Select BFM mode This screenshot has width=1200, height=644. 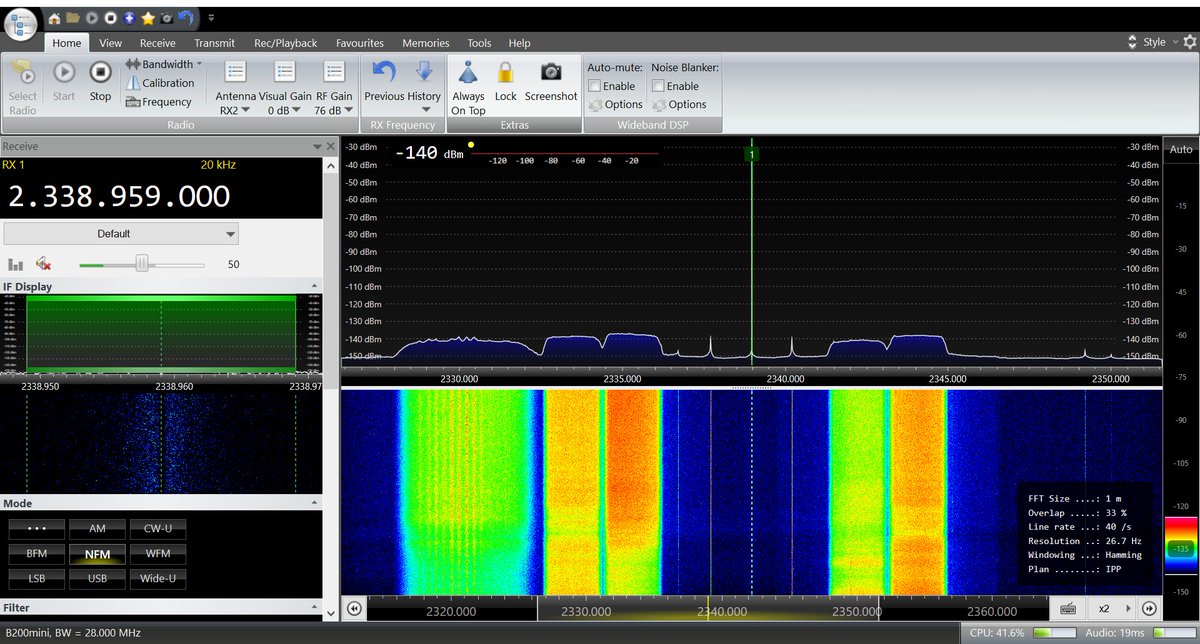[x=37, y=553]
